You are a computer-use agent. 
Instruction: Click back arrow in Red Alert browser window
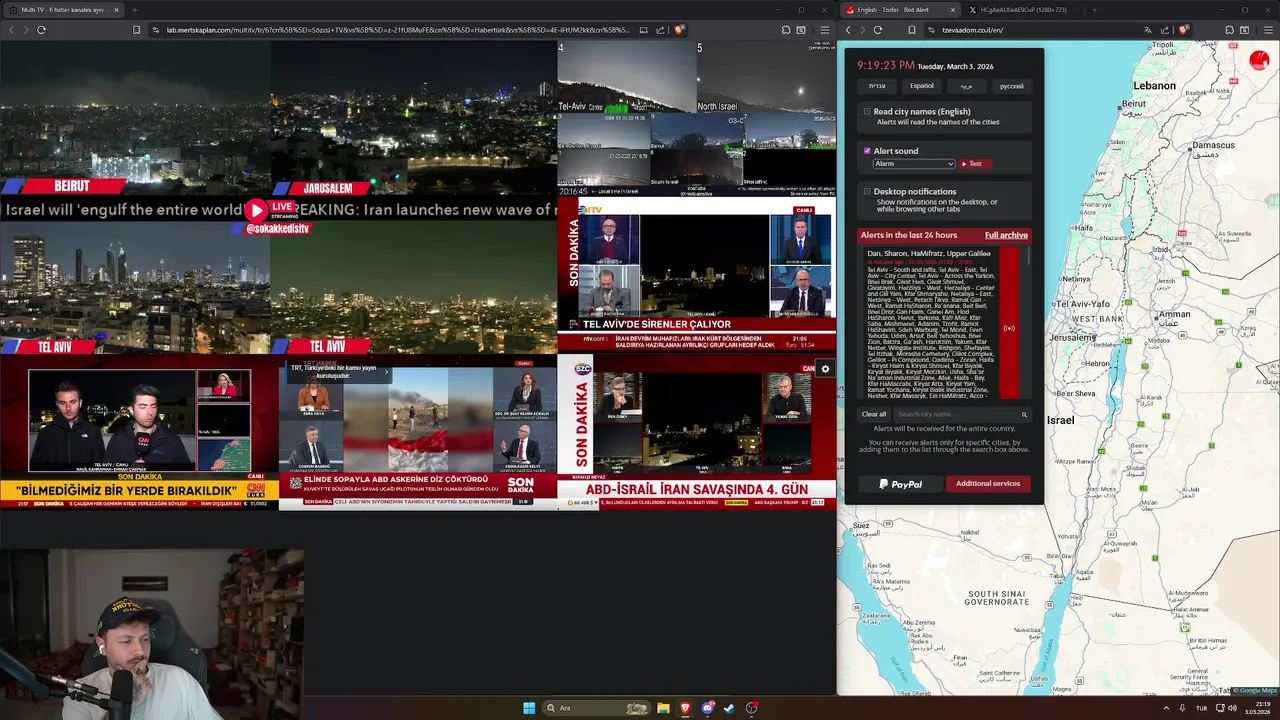(x=848, y=30)
